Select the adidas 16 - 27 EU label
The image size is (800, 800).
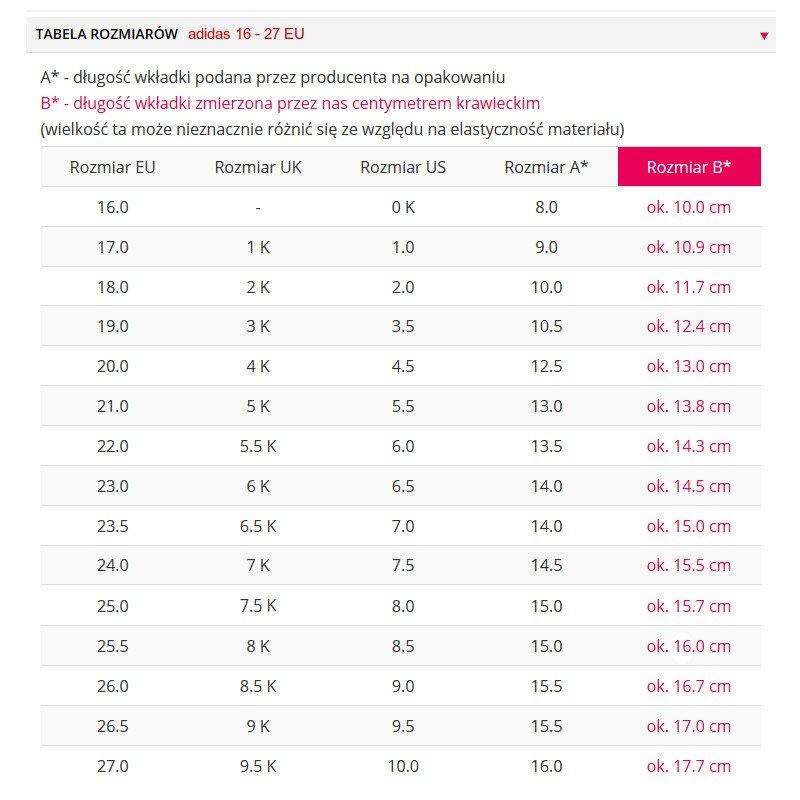(x=249, y=33)
